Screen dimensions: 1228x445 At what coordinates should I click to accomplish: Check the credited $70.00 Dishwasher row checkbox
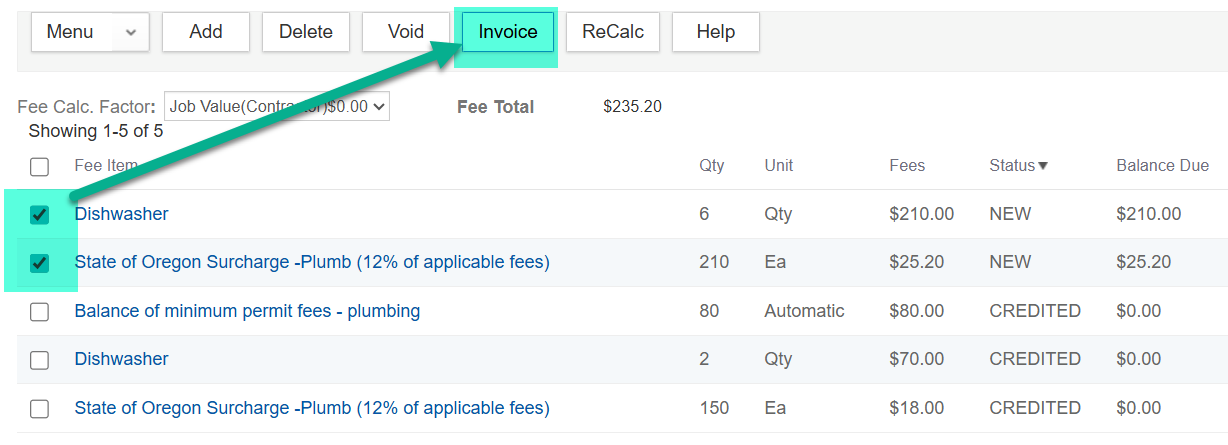[40, 360]
